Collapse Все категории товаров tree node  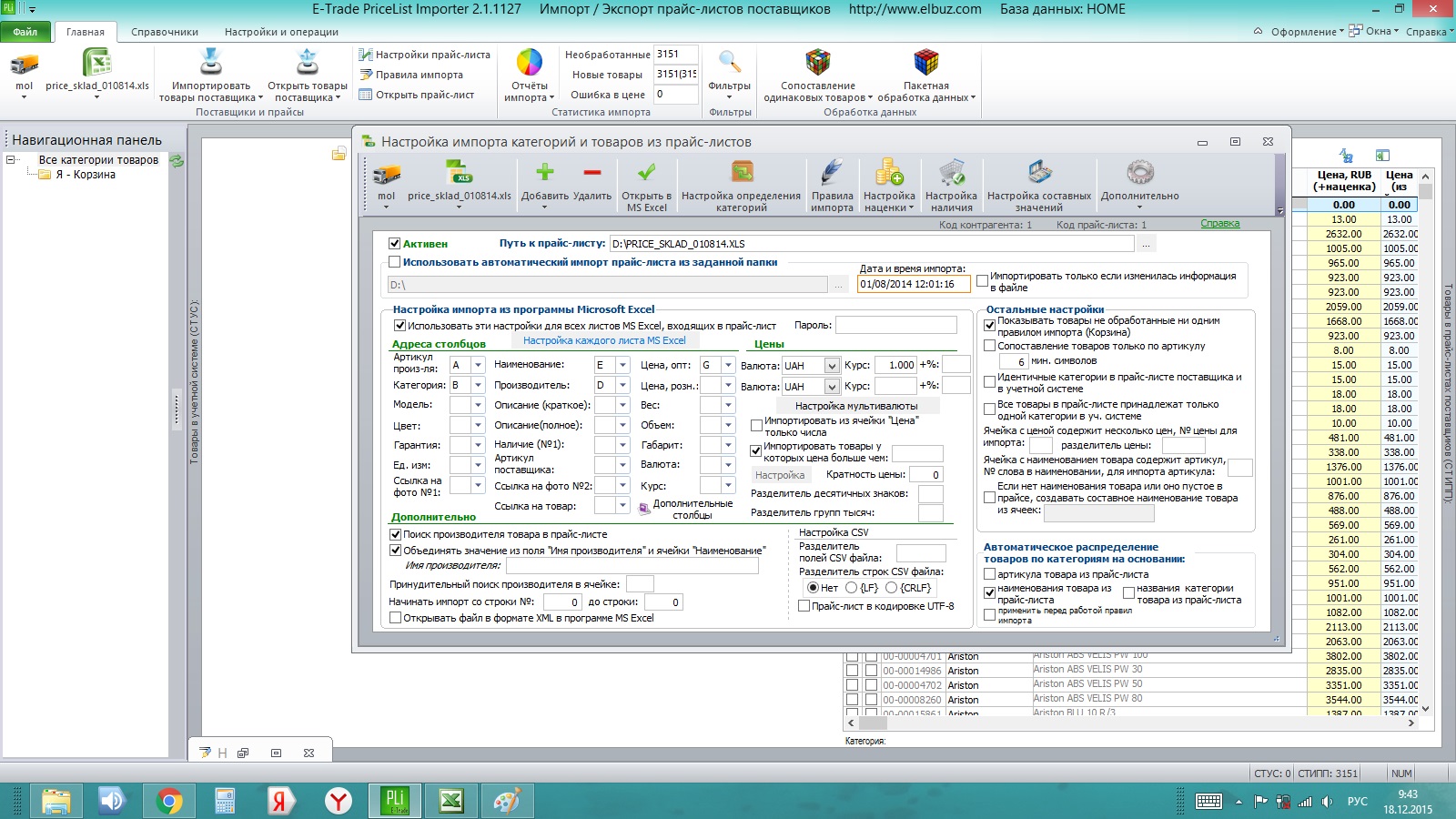click(x=11, y=160)
